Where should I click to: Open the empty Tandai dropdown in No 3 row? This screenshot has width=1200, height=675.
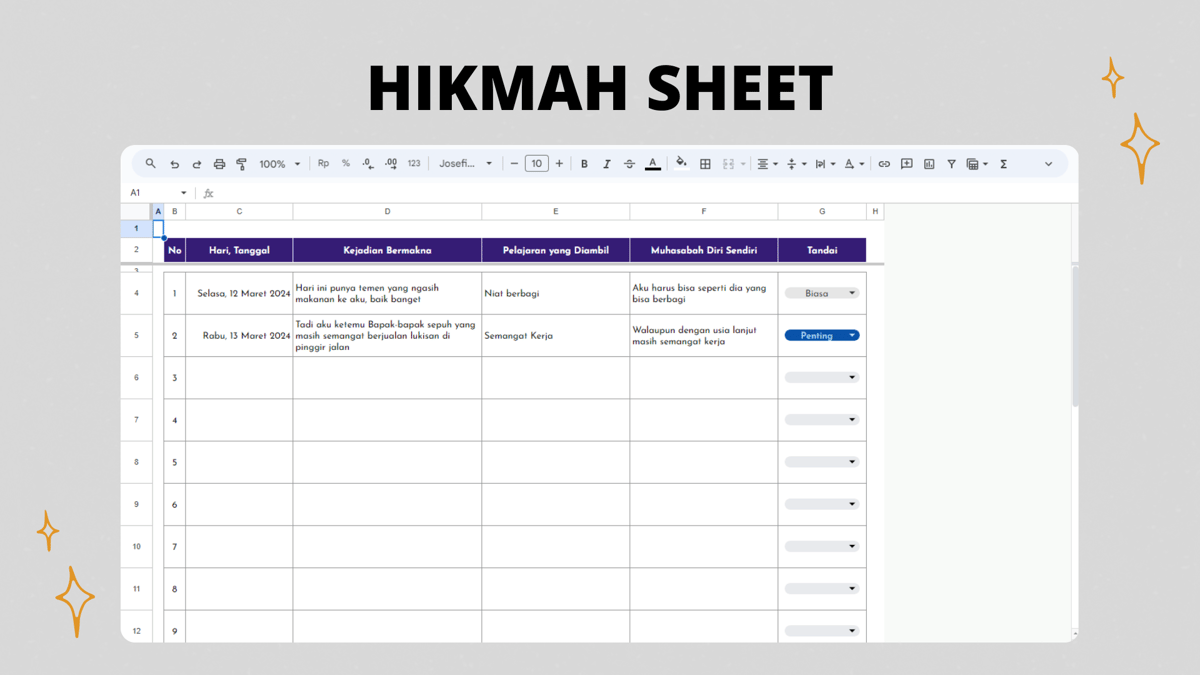pyautogui.click(x=822, y=378)
